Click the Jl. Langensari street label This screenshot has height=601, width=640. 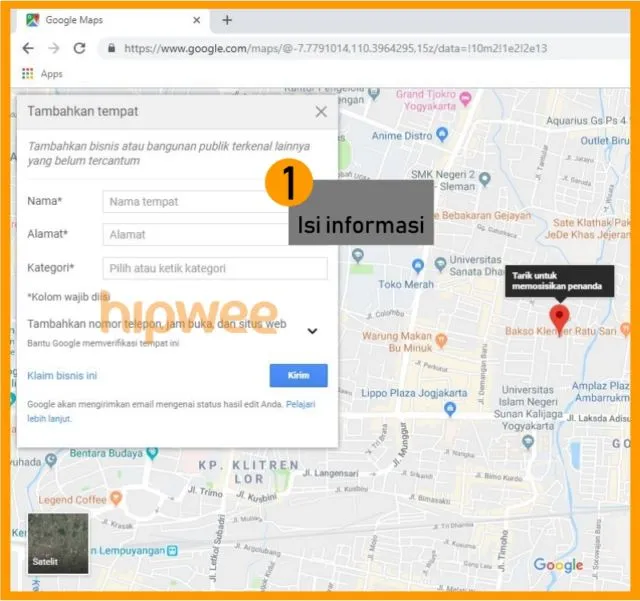330,473
